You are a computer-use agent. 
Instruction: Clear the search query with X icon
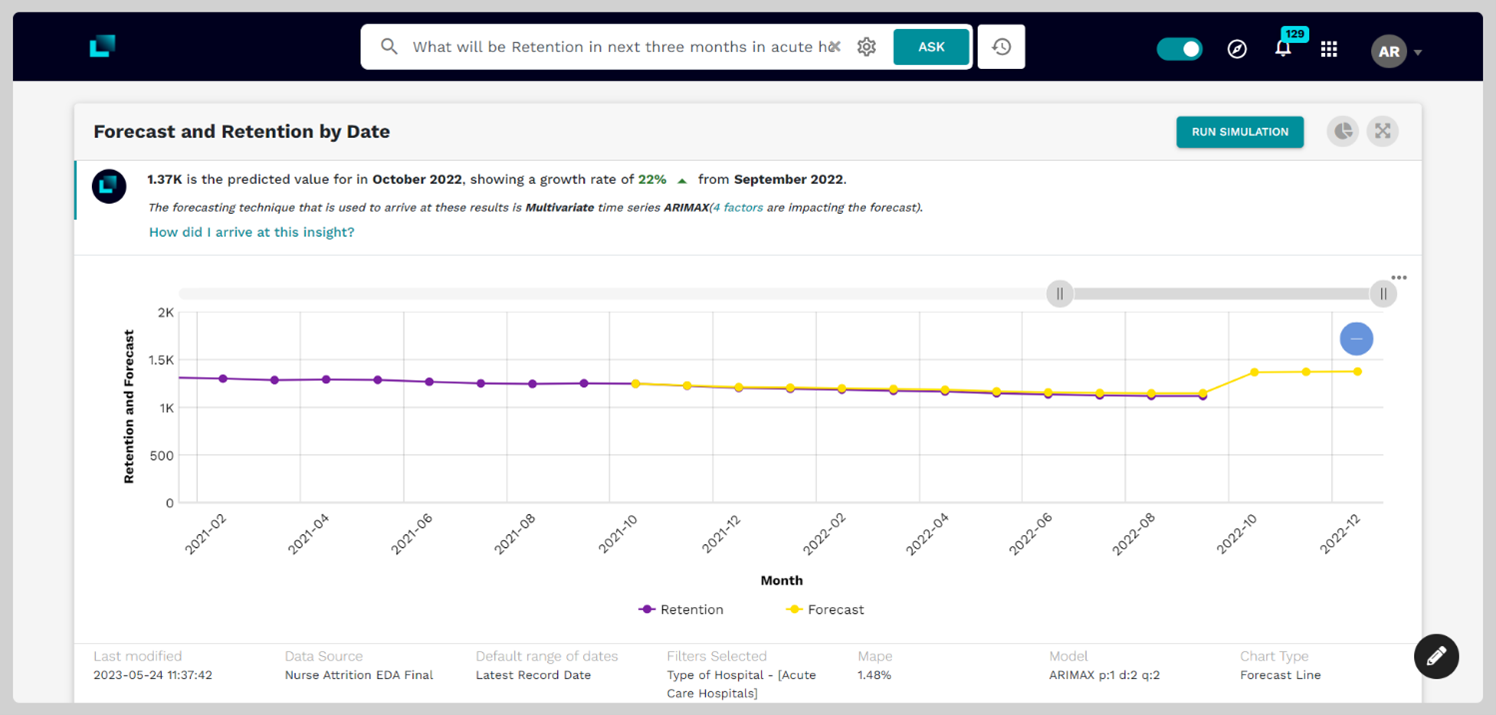834,47
